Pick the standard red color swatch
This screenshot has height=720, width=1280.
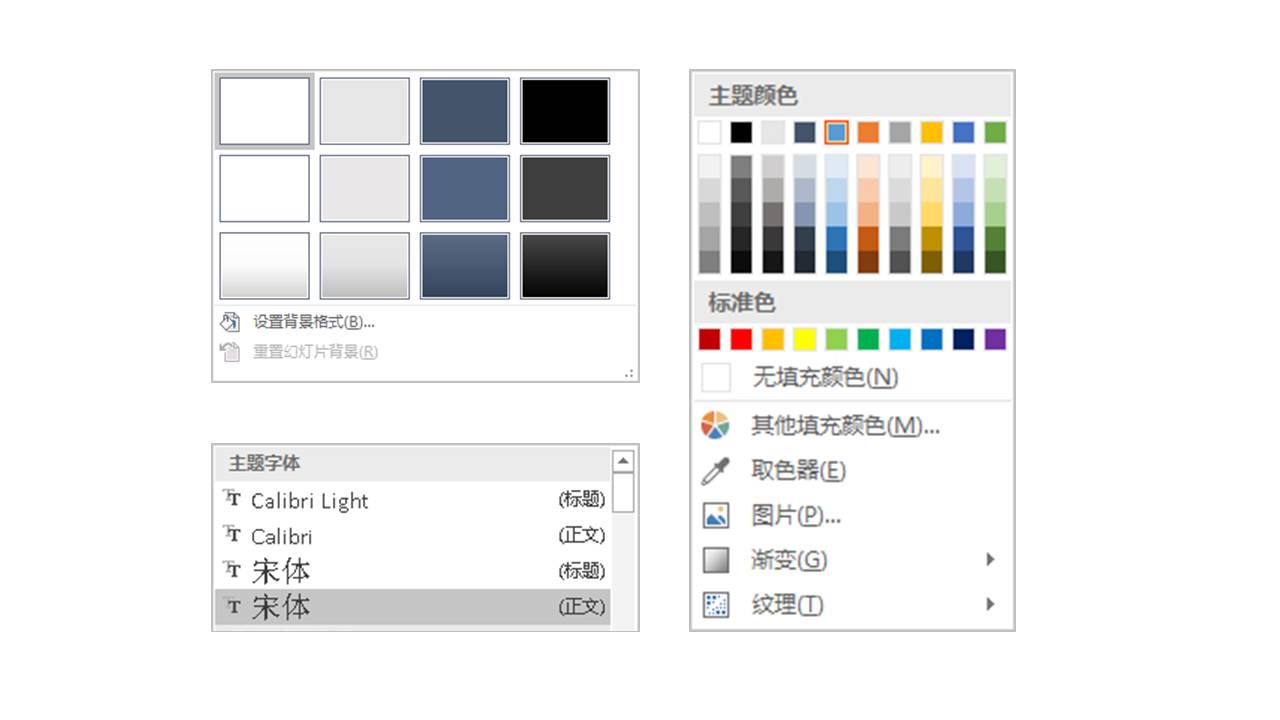(741, 340)
